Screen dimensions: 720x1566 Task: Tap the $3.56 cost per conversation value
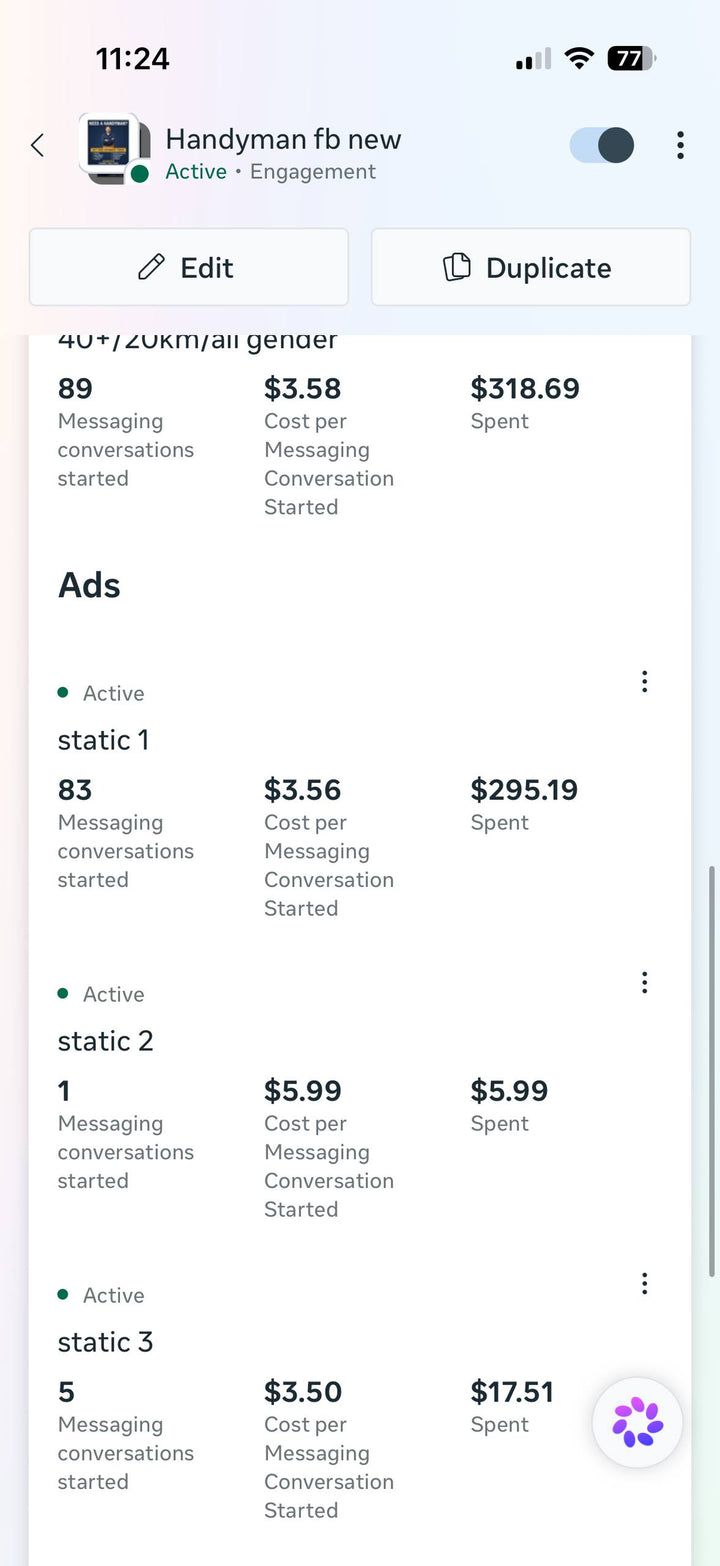click(303, 790)
